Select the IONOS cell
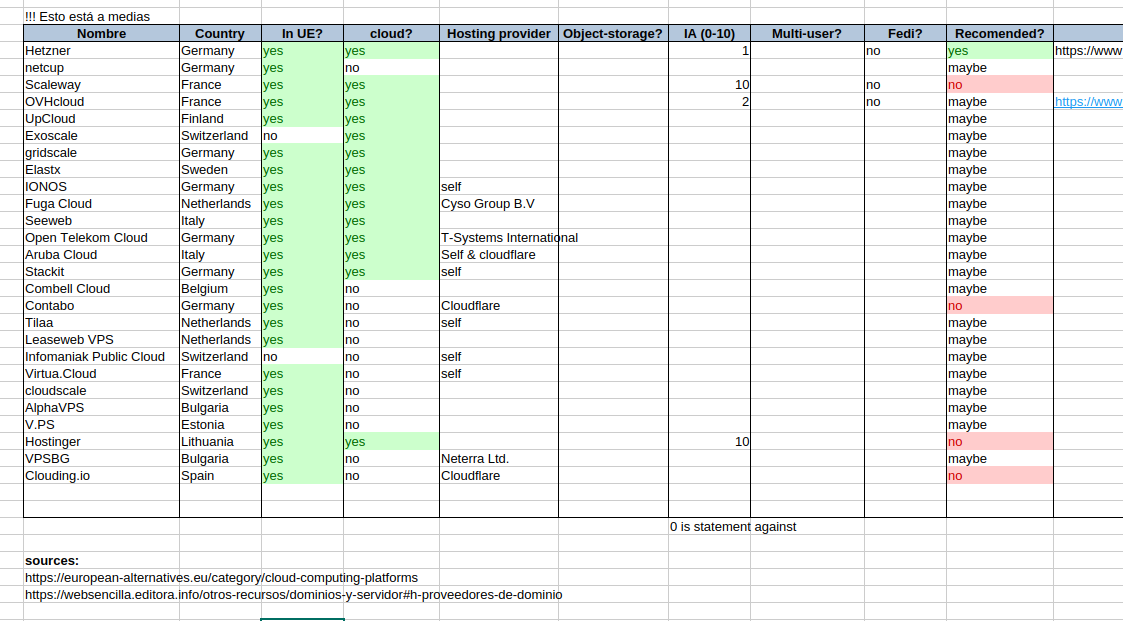 (101, 187)
